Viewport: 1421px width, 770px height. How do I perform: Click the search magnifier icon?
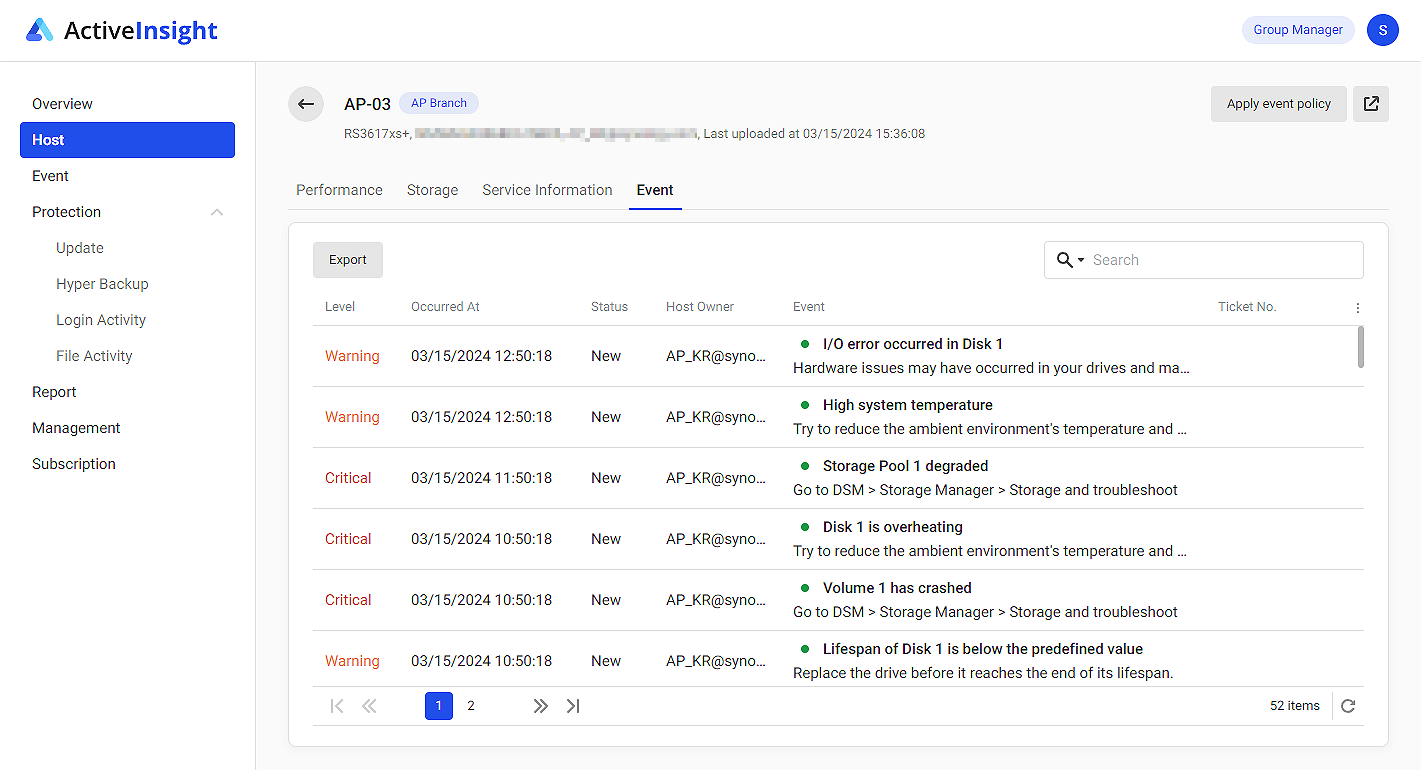[1063, 259]
